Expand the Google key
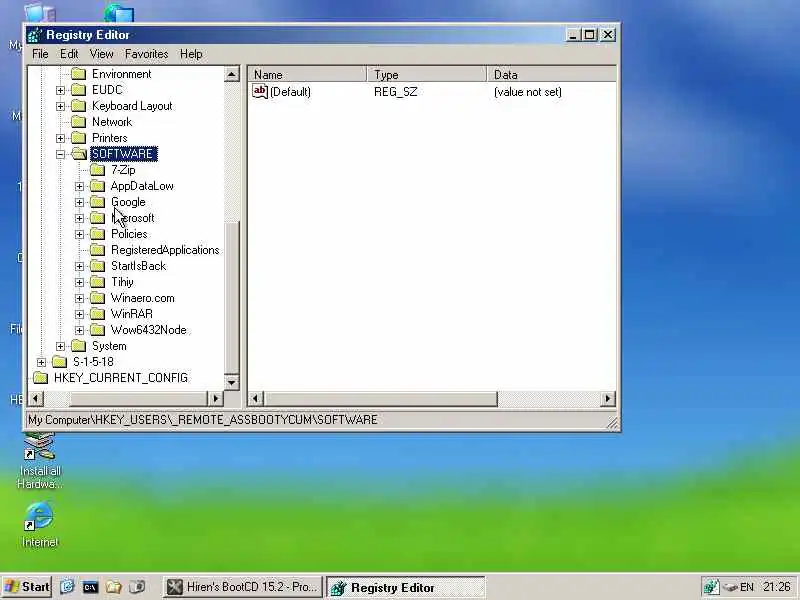The image size is (800, 600). [79, 202]
